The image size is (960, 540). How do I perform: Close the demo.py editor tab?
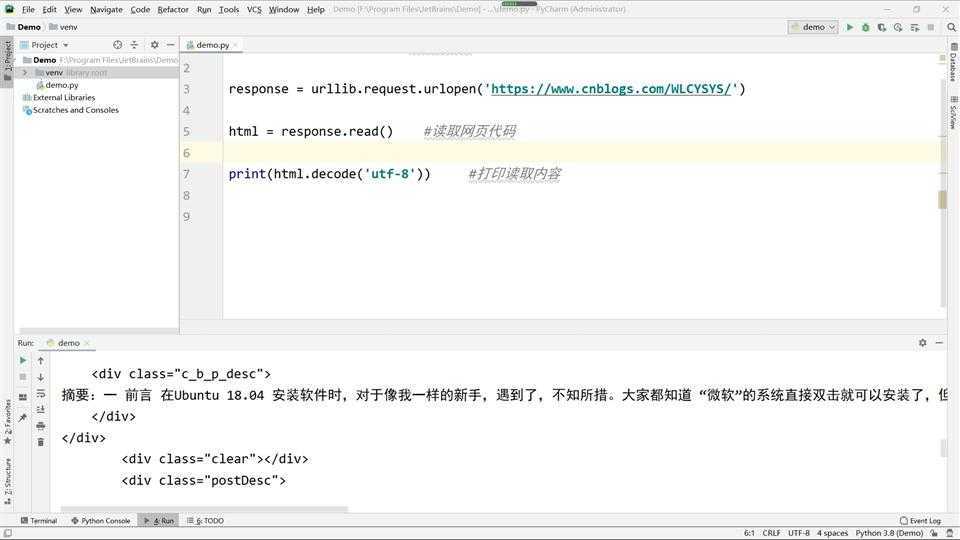pyautogui.click(x=236, y=45)
